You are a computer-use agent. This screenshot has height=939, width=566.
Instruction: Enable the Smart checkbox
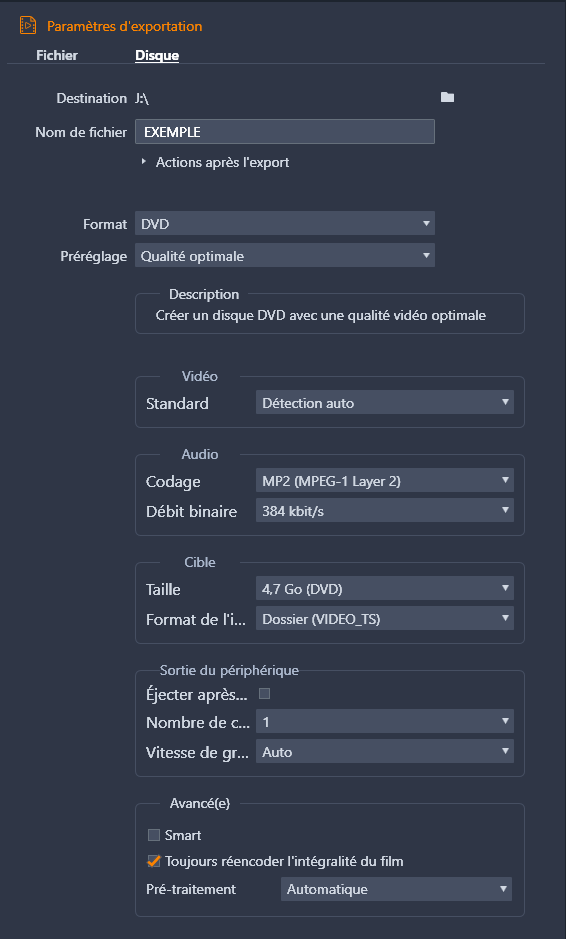[154, 835]
